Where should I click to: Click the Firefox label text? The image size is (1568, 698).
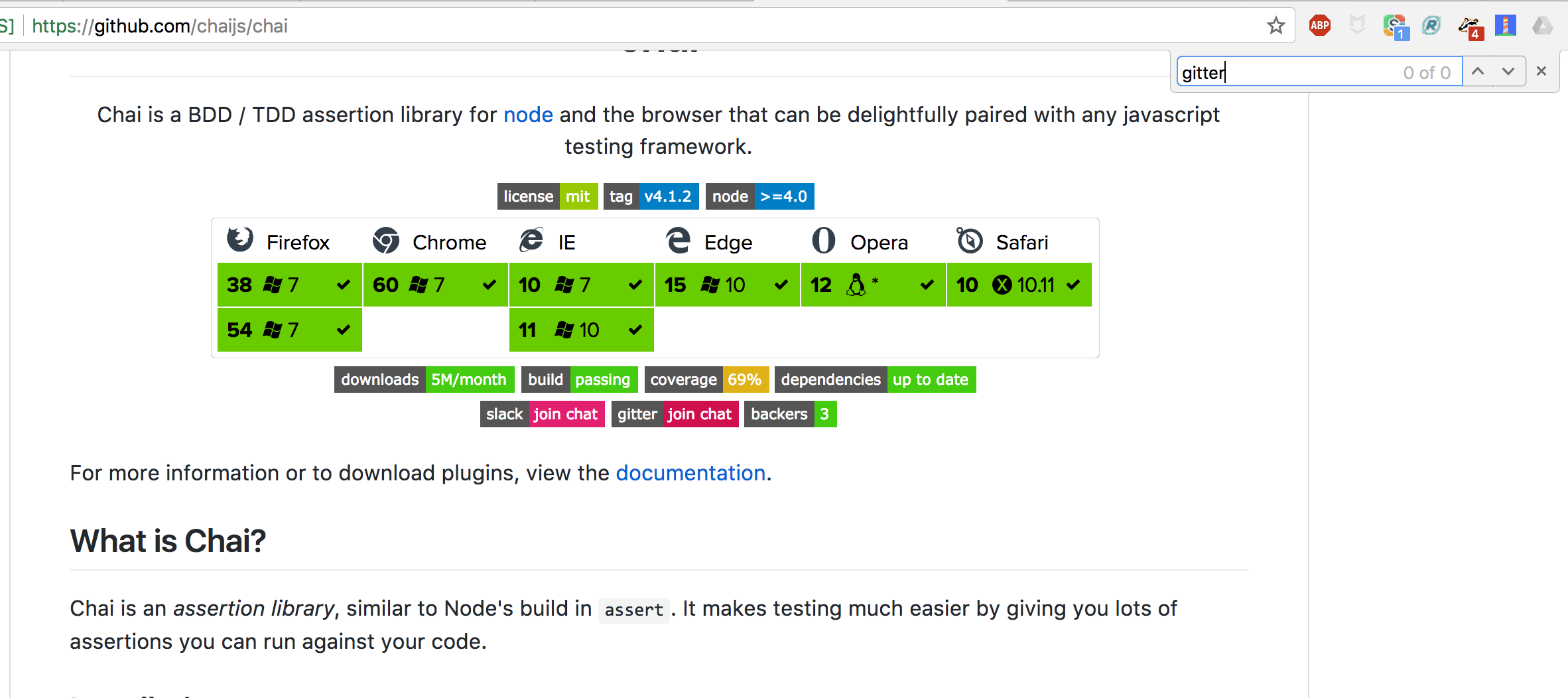(298, 242)
